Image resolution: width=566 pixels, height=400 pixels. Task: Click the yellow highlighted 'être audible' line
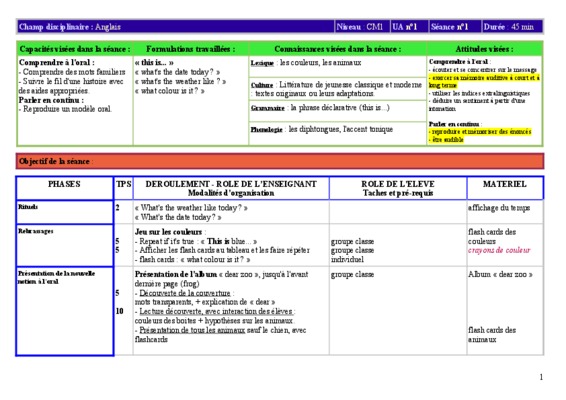[446, 140]
